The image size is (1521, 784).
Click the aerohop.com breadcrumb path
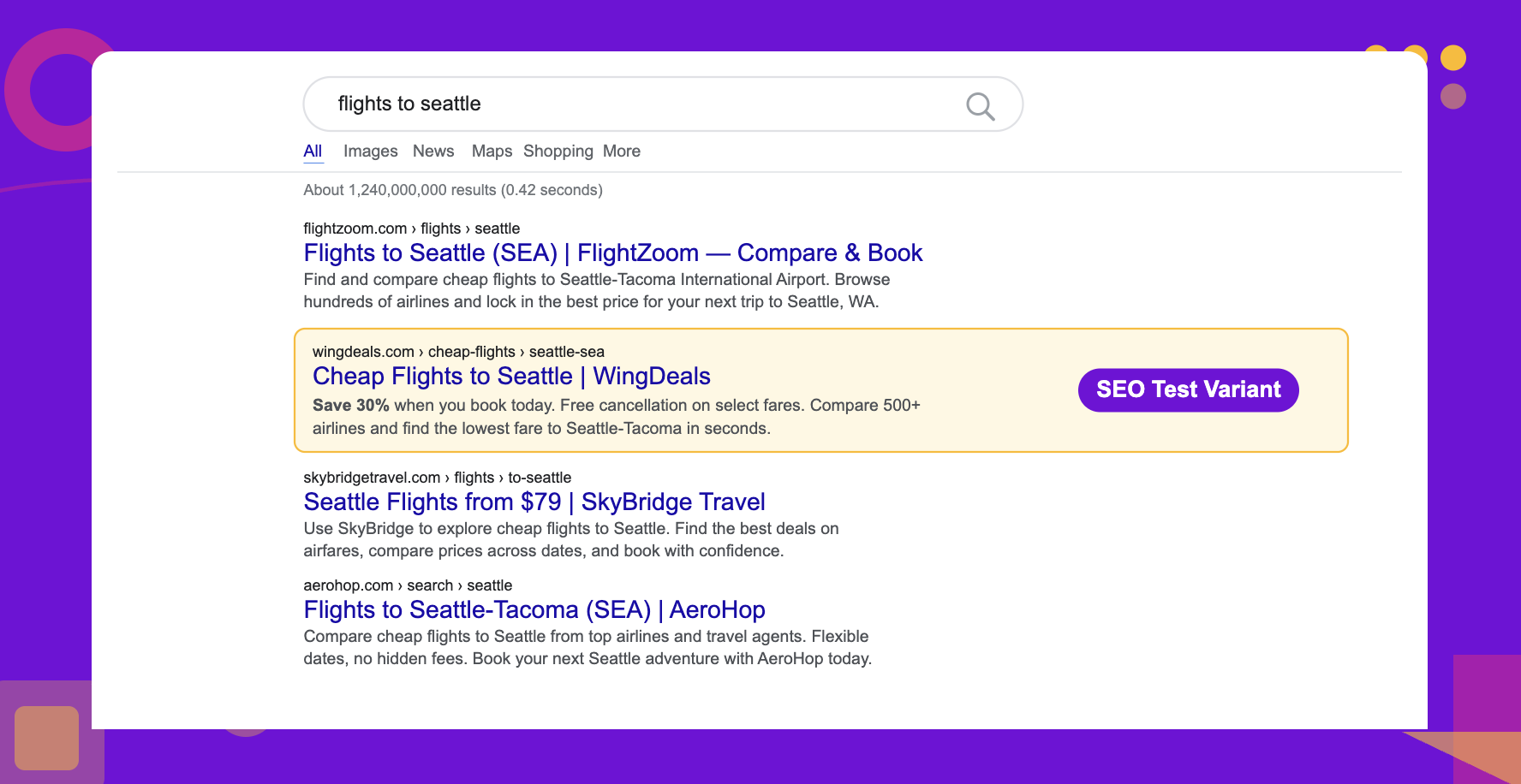pyautogui.click(x=407, y=585)
